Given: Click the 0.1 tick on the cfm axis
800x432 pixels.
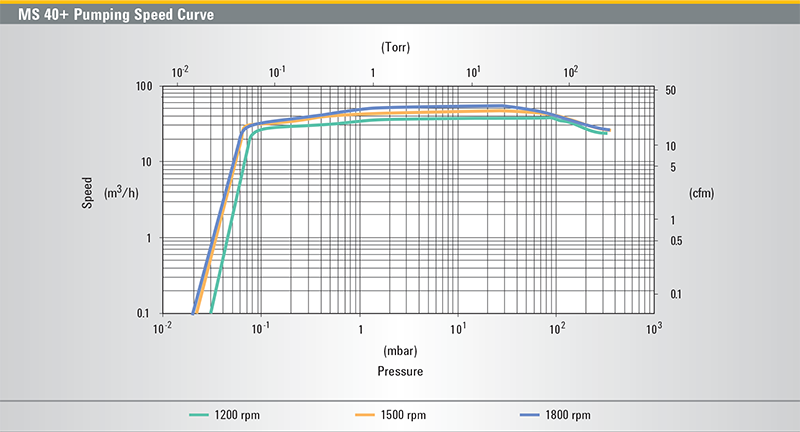Looking at the screenshot, I should (x=676, y=293).
